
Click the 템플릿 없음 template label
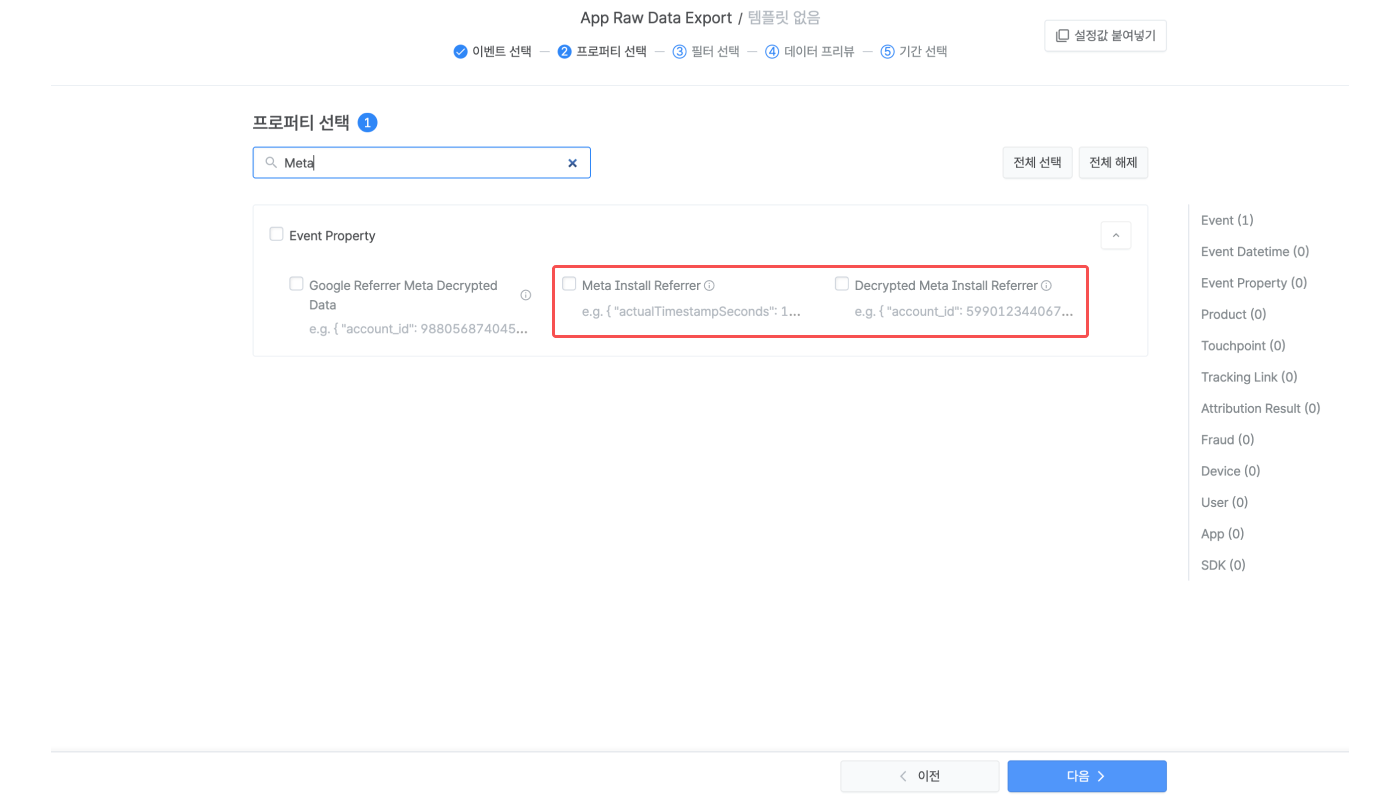point(784,19)
